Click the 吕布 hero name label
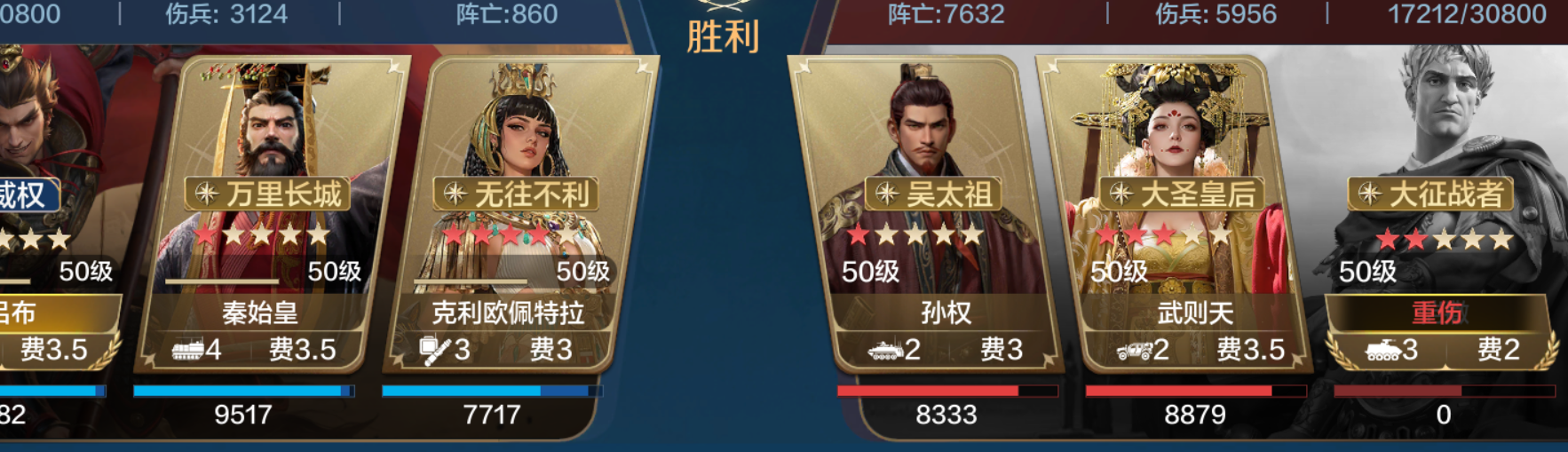This screenshot has width=1568, height=452. coord(18,313)
